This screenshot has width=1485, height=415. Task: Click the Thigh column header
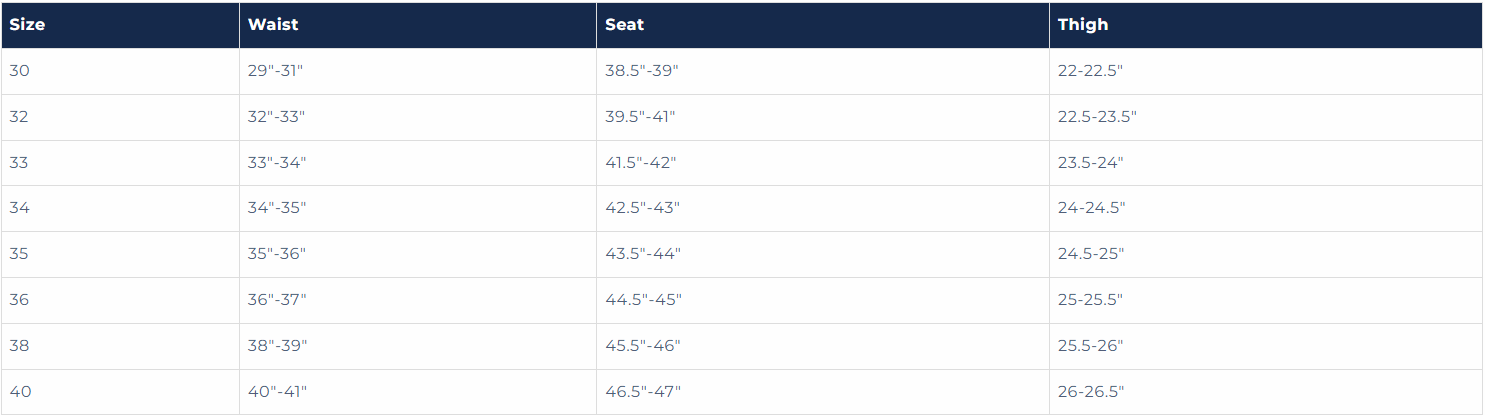(1083, 25)
